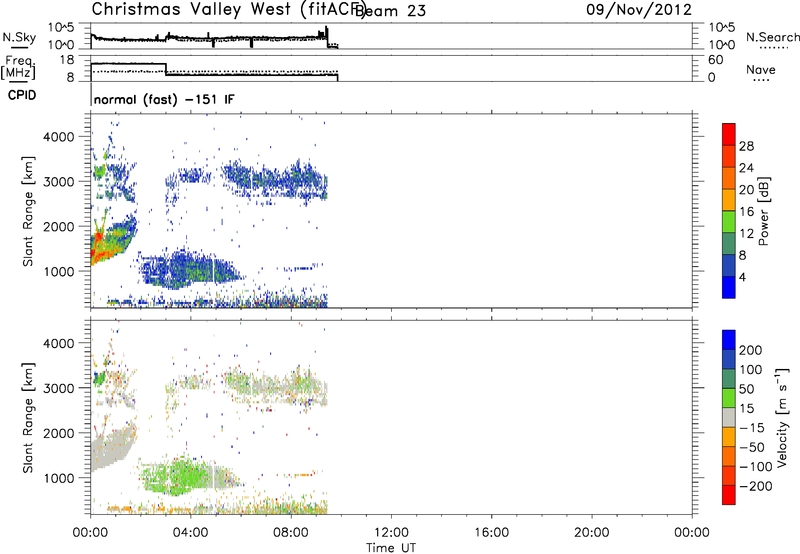The height and width of the screenshot is (554, 800).
Task: Click the 2000 tick in the velocity panel
Action: 59,433
